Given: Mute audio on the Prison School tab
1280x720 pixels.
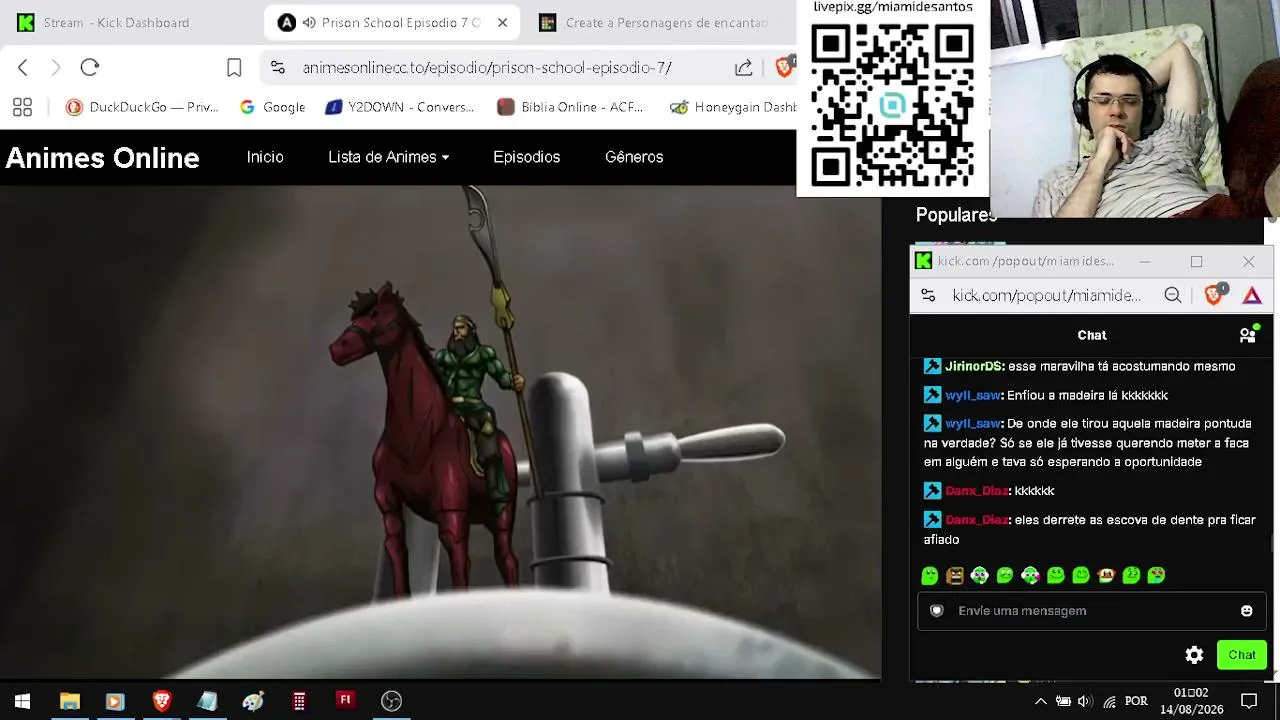Looking at the screenshot, I should coord(309,22).
